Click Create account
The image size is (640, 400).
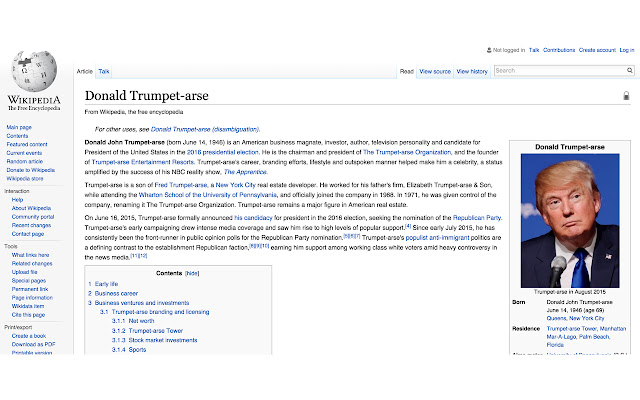click(x=597, y=50)
